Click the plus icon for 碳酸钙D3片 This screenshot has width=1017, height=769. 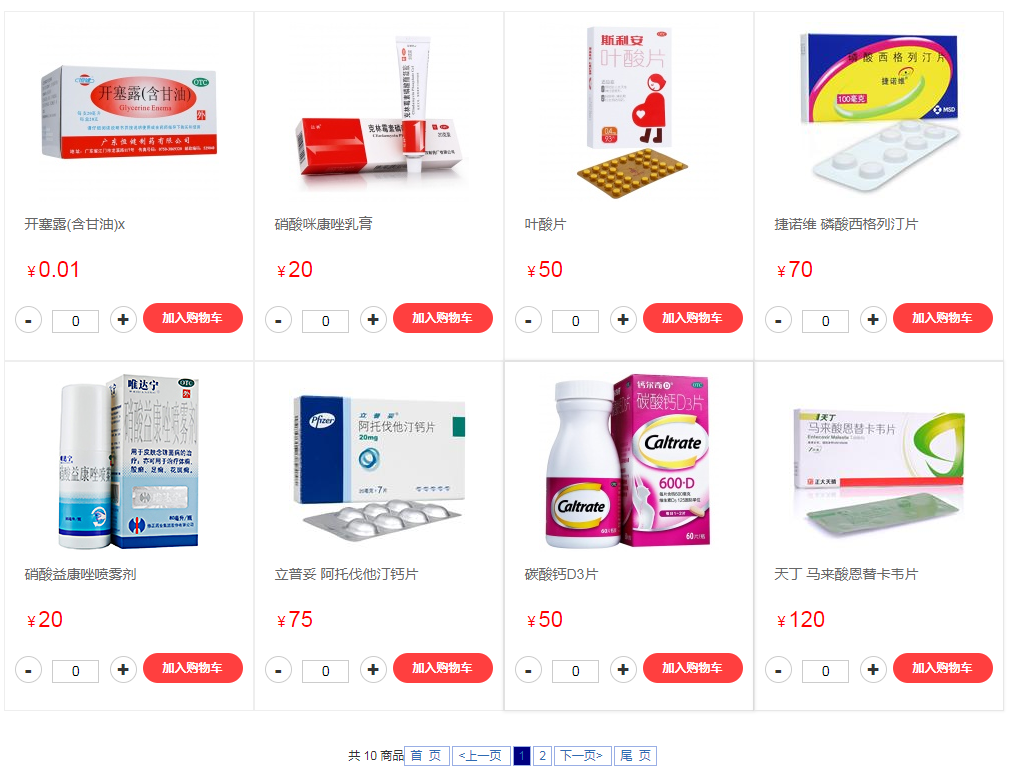click(623, 670)
